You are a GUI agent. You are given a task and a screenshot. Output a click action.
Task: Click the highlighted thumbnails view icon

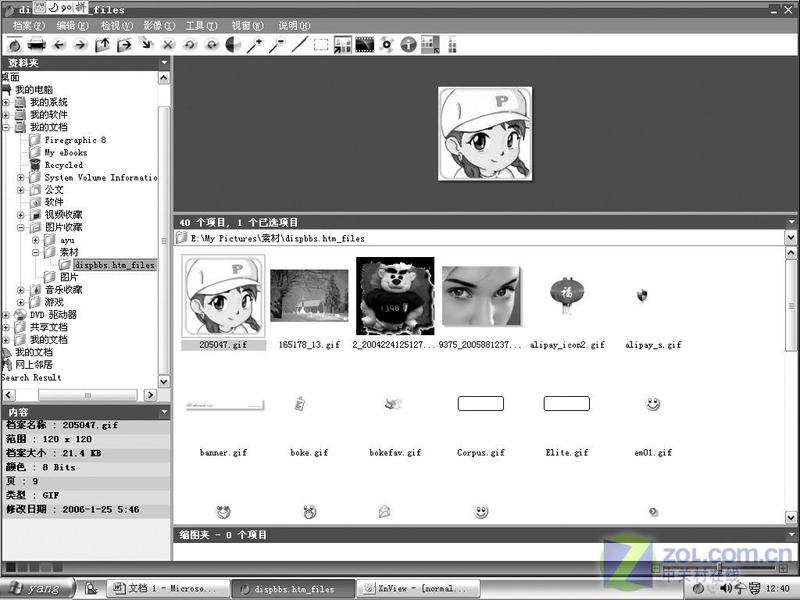(430, 45)
